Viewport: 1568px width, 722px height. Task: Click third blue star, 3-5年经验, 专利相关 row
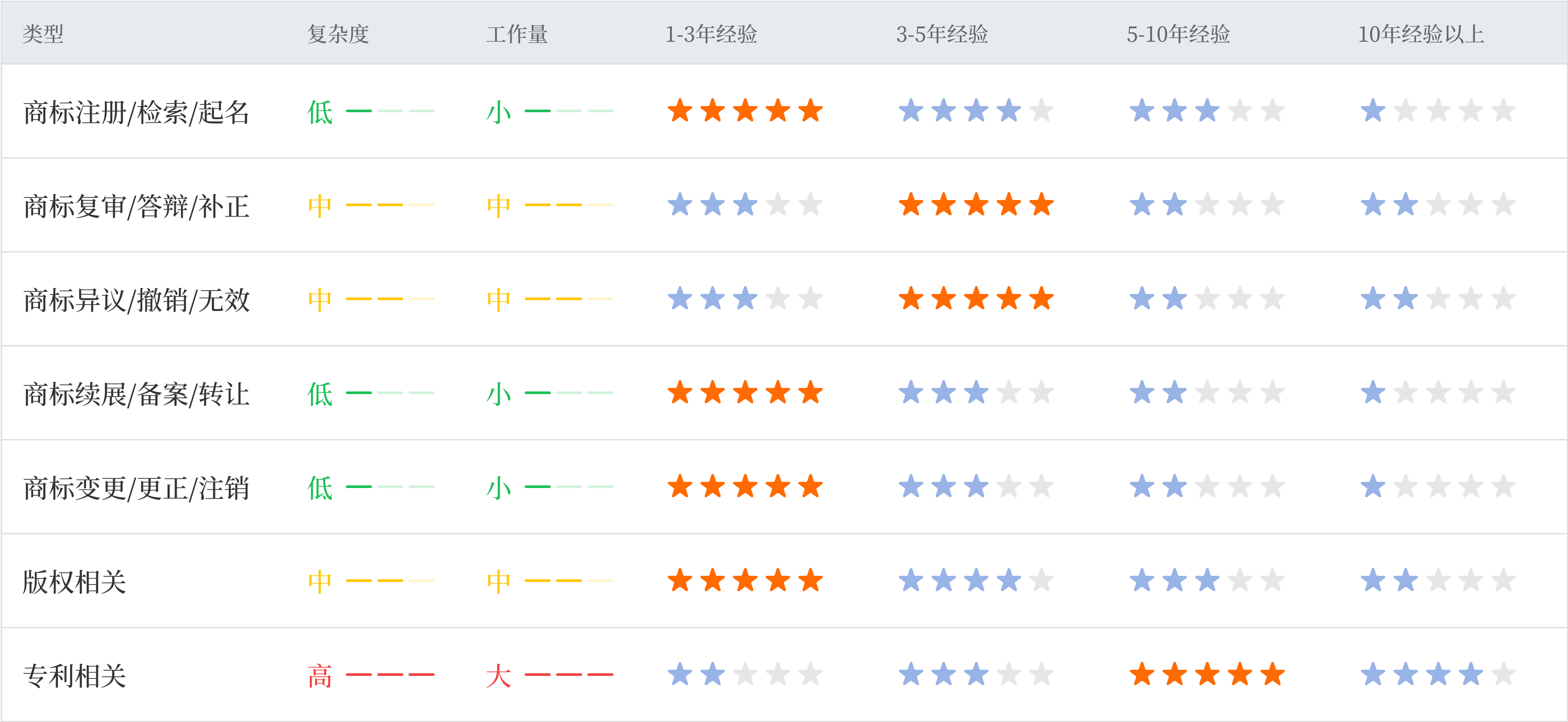pyautogui.click(x=976, y=675)
